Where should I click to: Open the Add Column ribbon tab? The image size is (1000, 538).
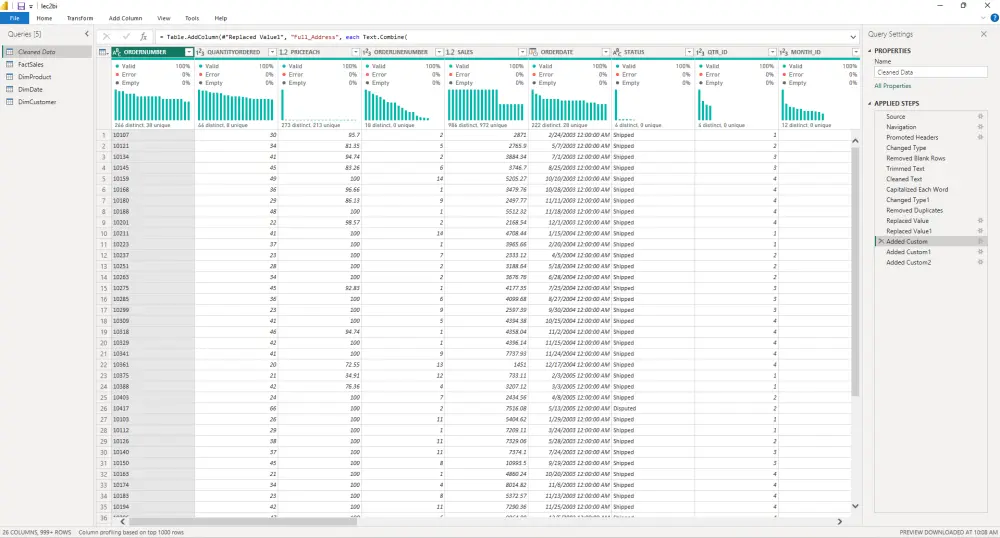(125, 18)
